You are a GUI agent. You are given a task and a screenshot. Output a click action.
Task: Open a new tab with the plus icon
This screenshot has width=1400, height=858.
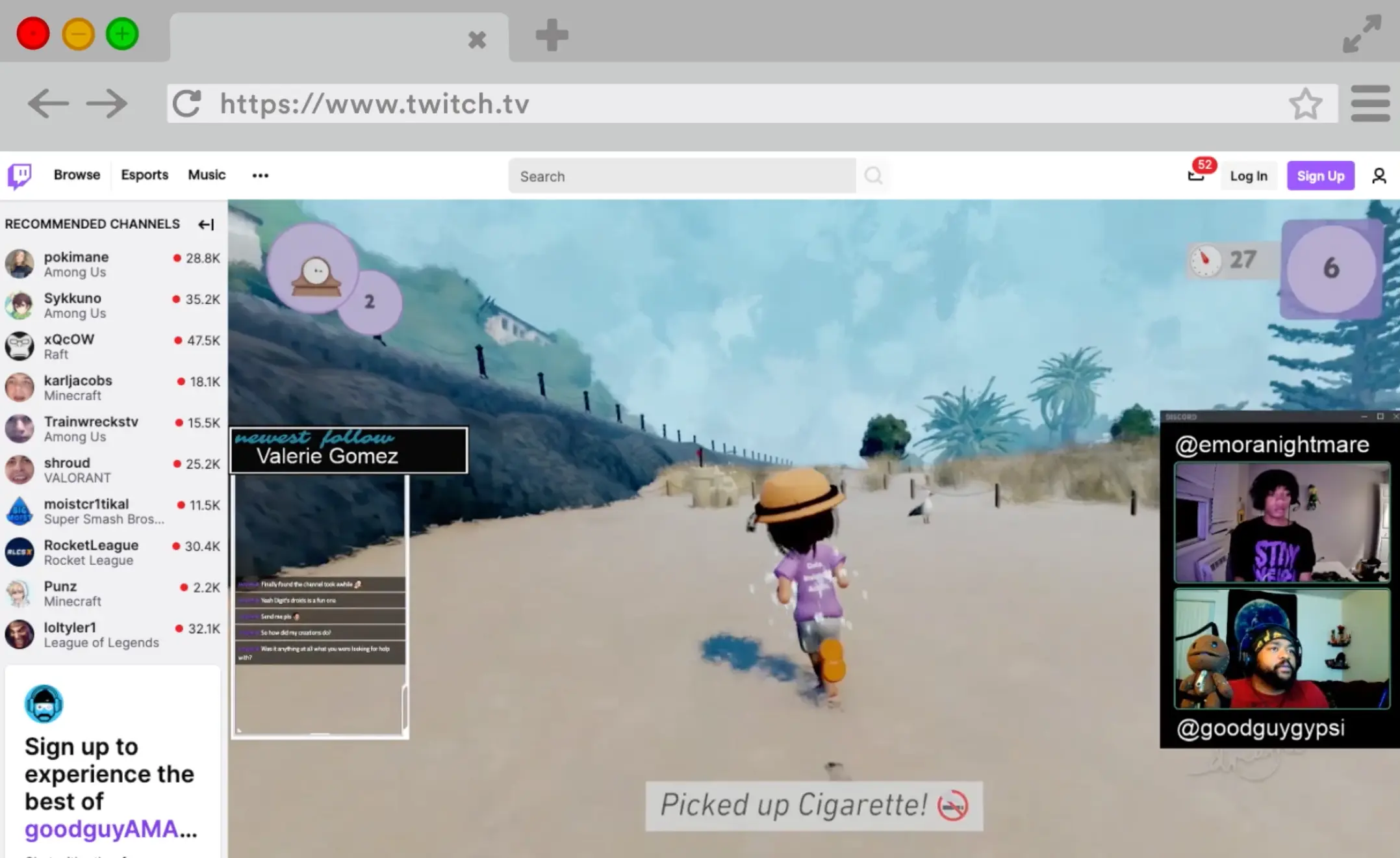(552, 34)
